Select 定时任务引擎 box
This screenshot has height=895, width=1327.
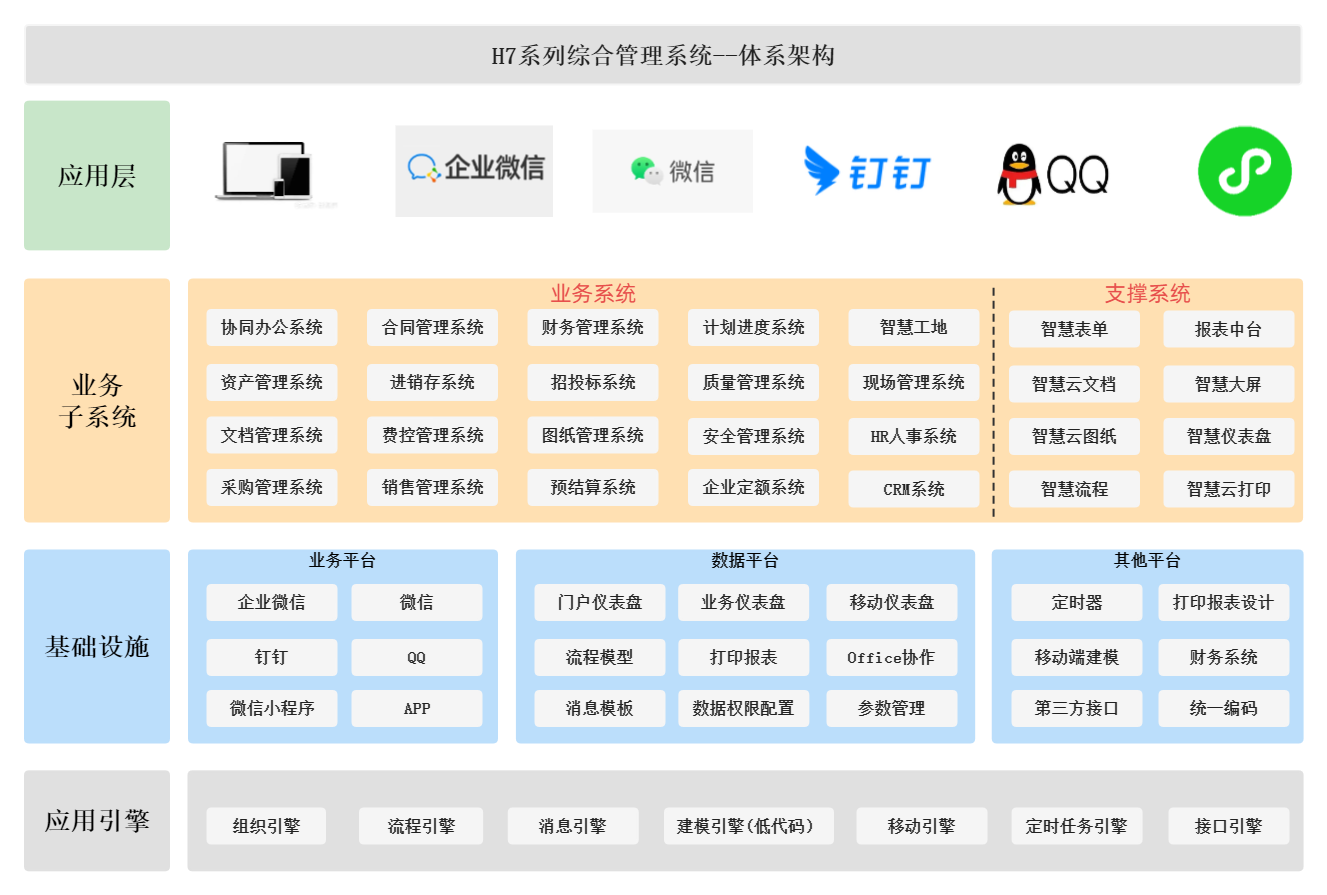tap(1076, 827)
